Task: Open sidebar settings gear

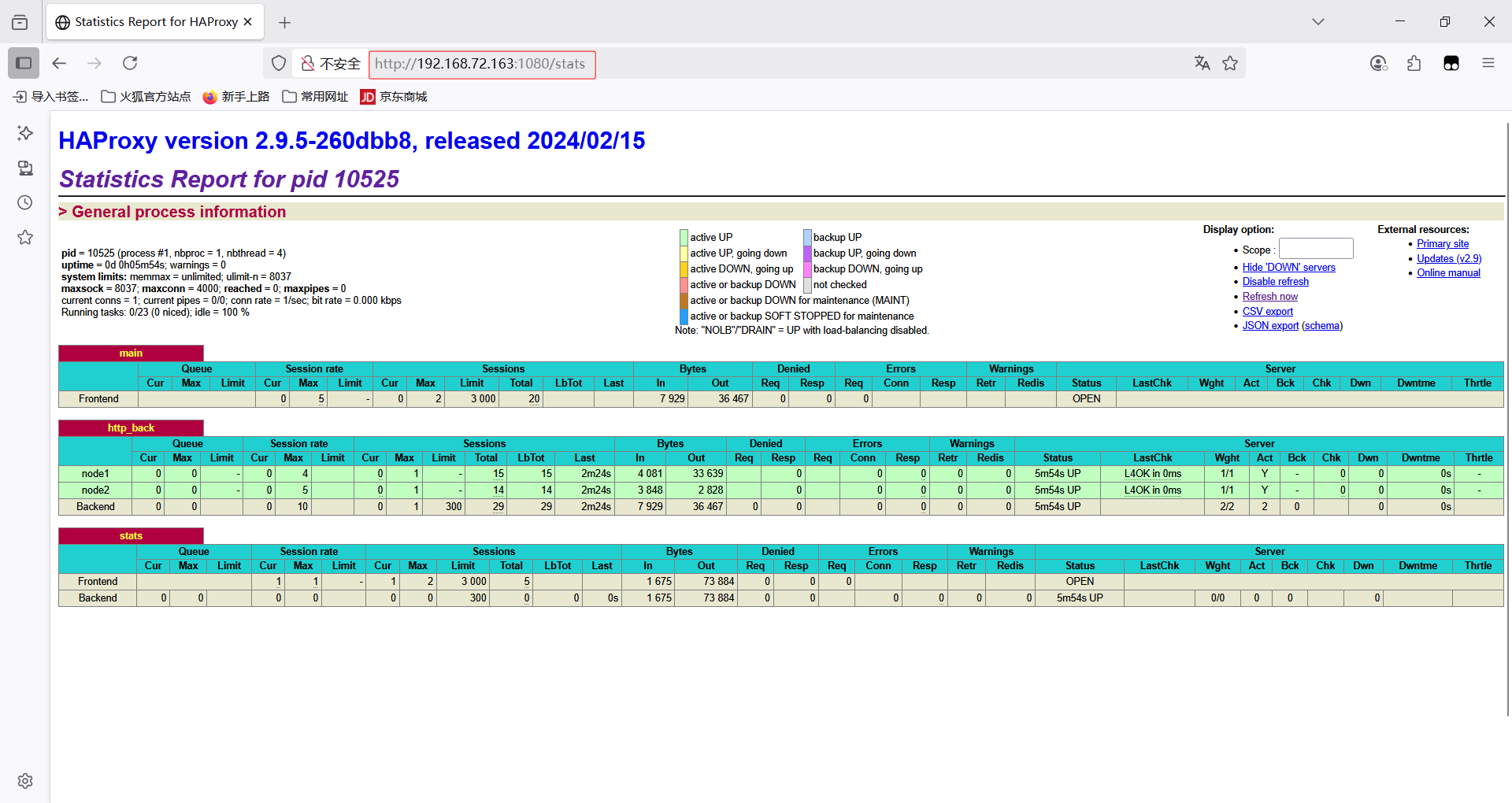Action: pos(25,781)
